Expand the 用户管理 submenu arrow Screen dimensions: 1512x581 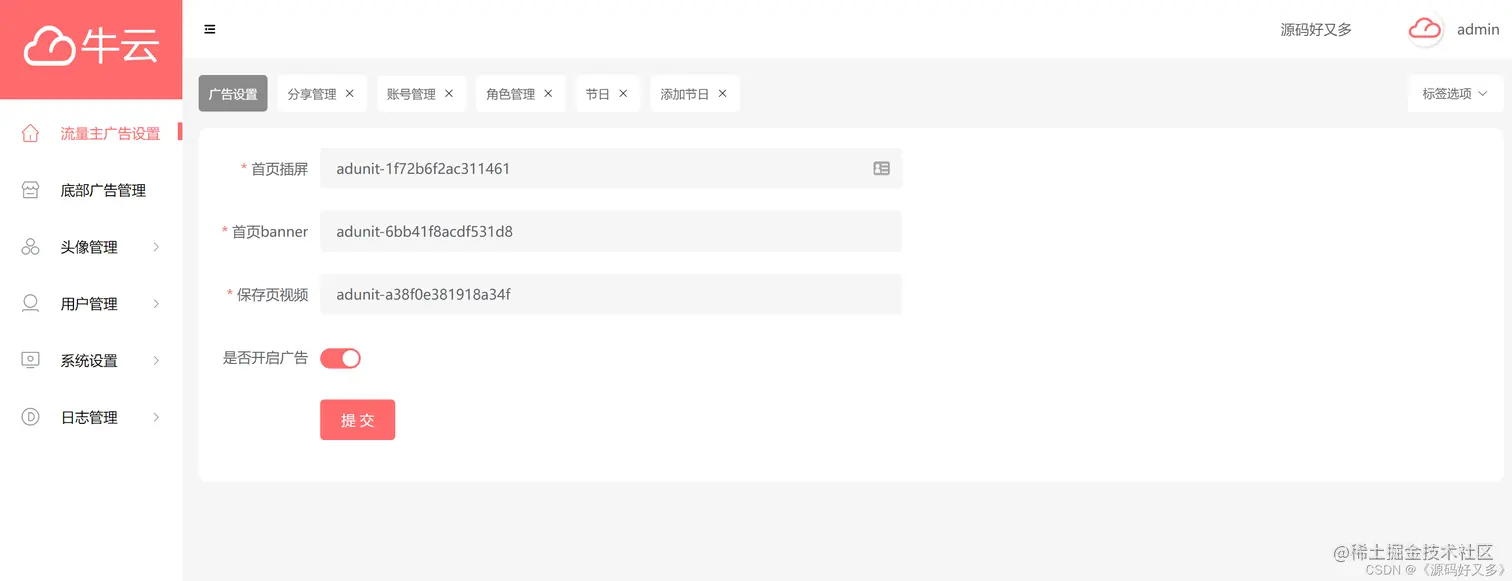coord(156,303)
